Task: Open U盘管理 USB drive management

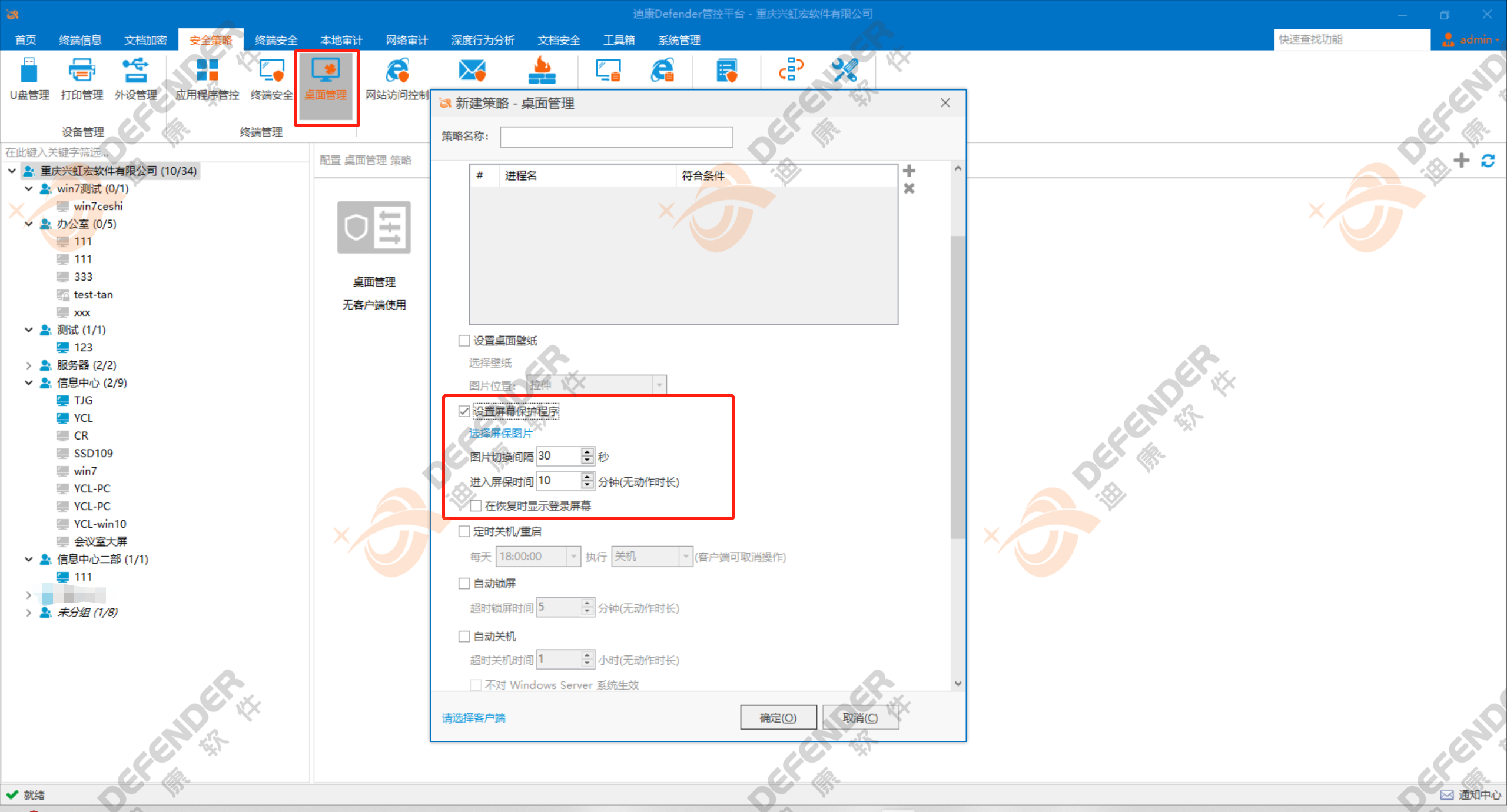Action: click(29, 79)
